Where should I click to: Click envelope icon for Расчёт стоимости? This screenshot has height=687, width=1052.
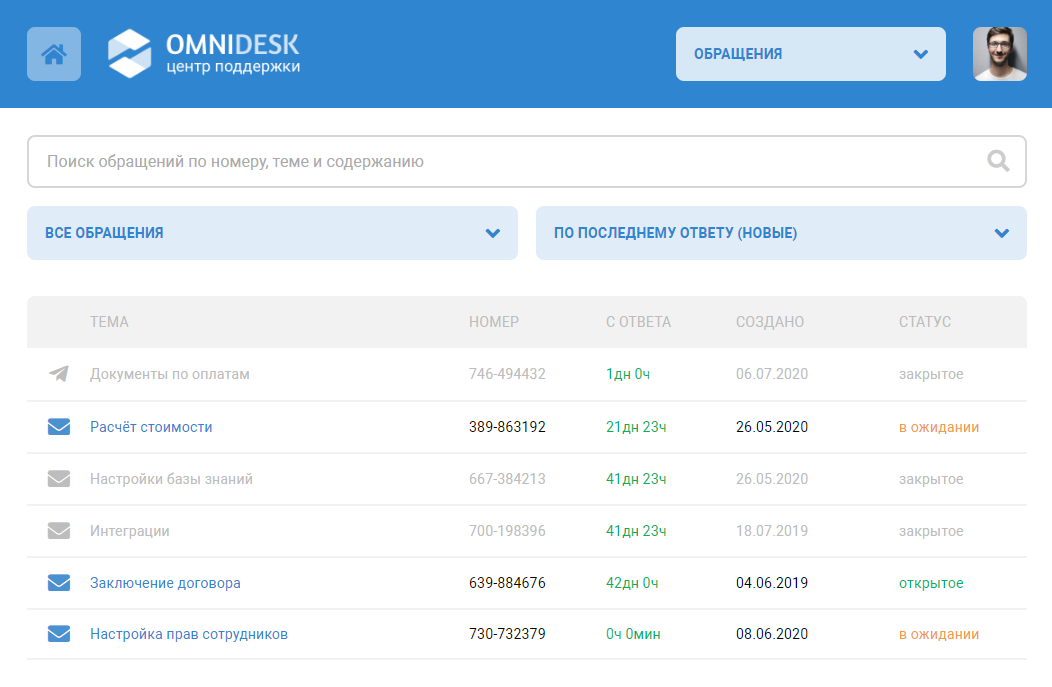pos(59,427)
